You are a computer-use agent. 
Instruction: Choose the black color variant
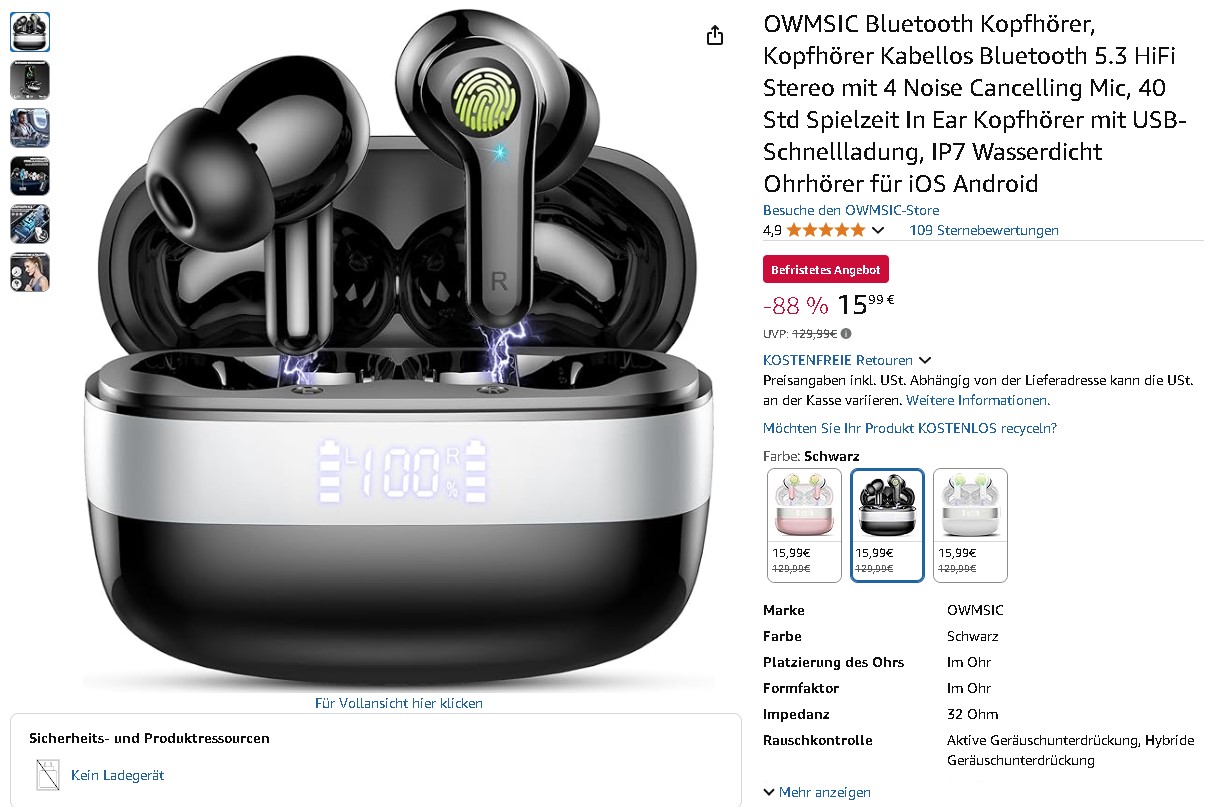887,525
